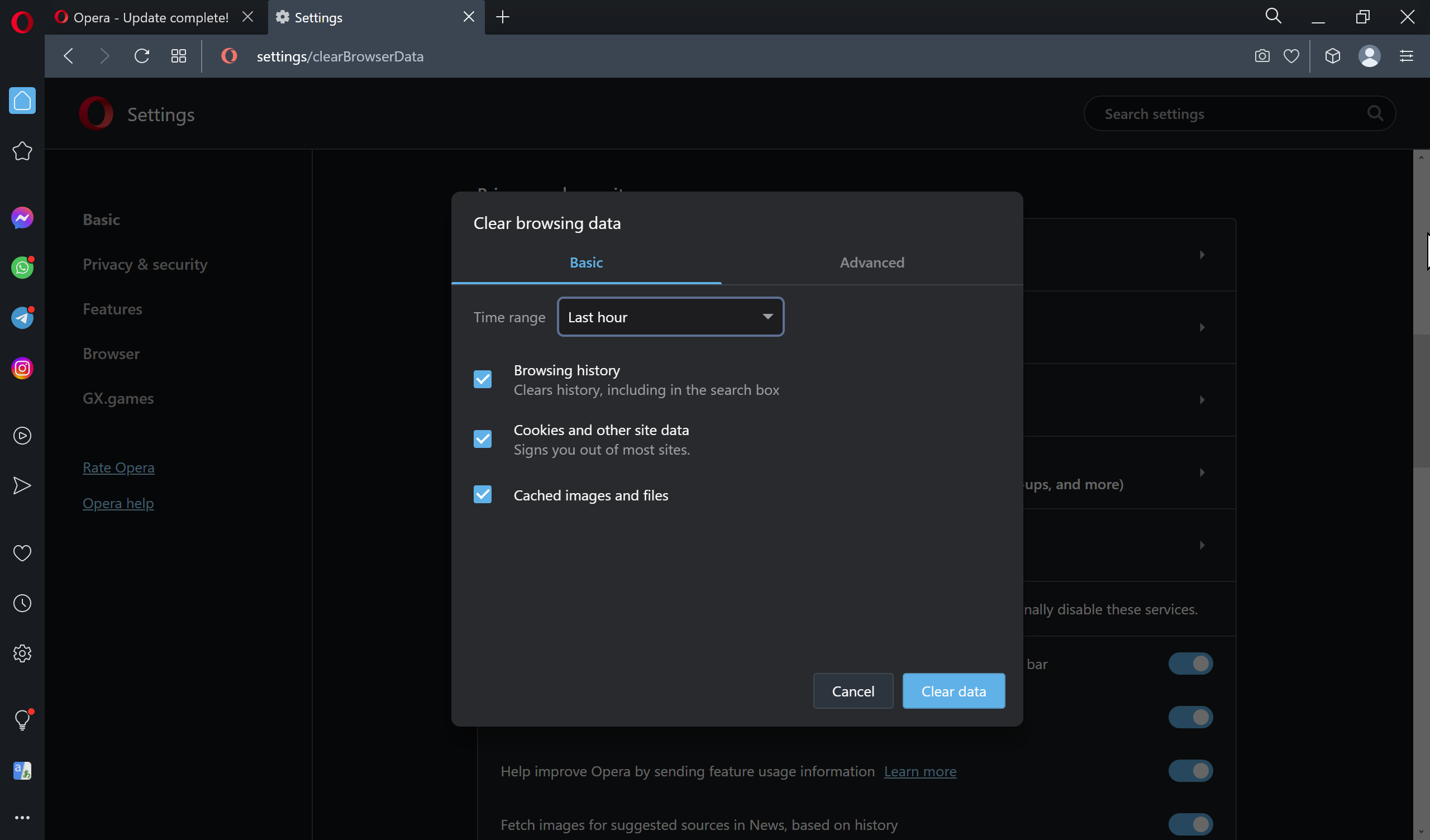The height and width of the screenshot is (840, 1430).
Task: Click the Search settings field
Action: [x=1240, y=113]
